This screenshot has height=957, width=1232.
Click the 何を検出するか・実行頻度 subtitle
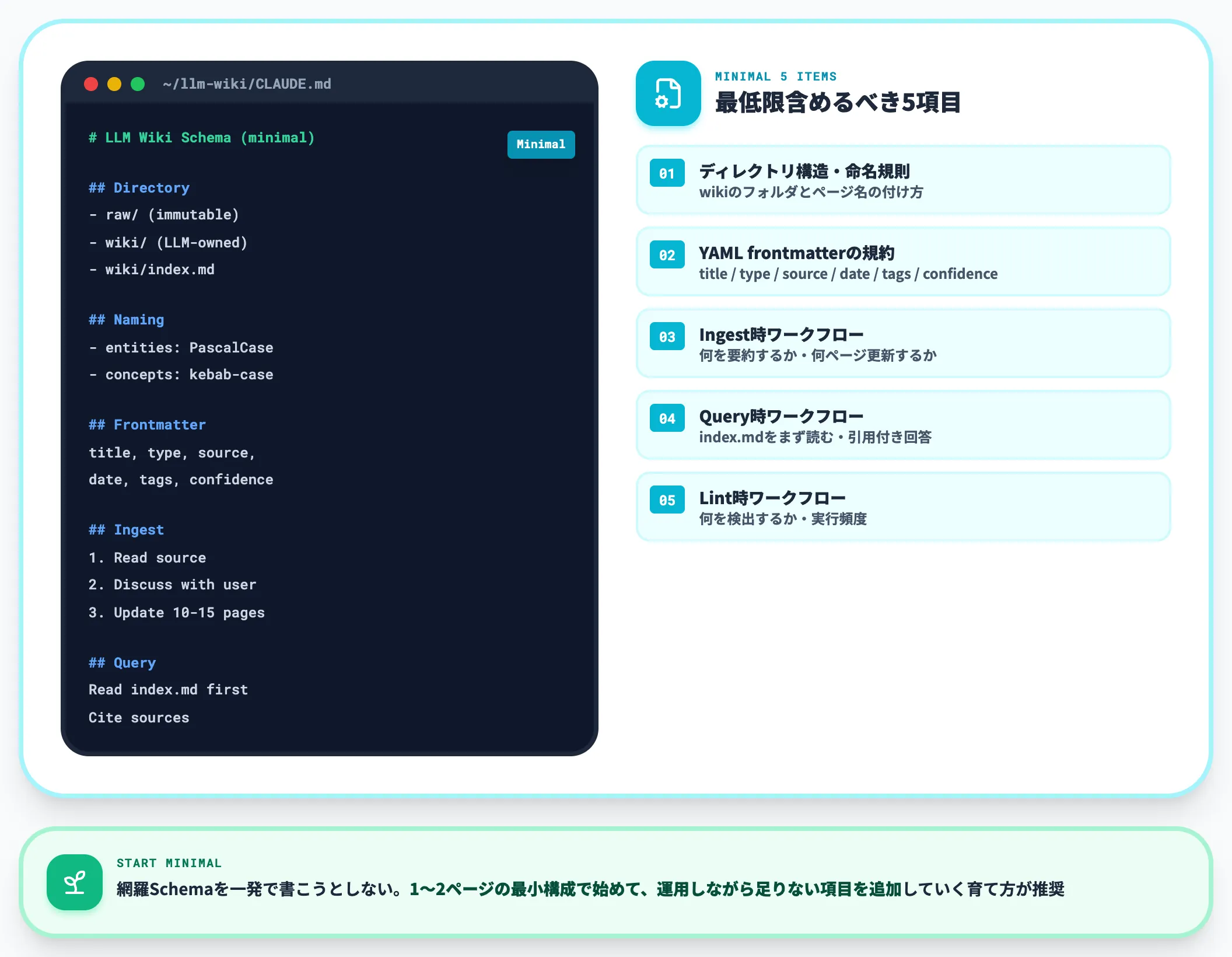783,519
